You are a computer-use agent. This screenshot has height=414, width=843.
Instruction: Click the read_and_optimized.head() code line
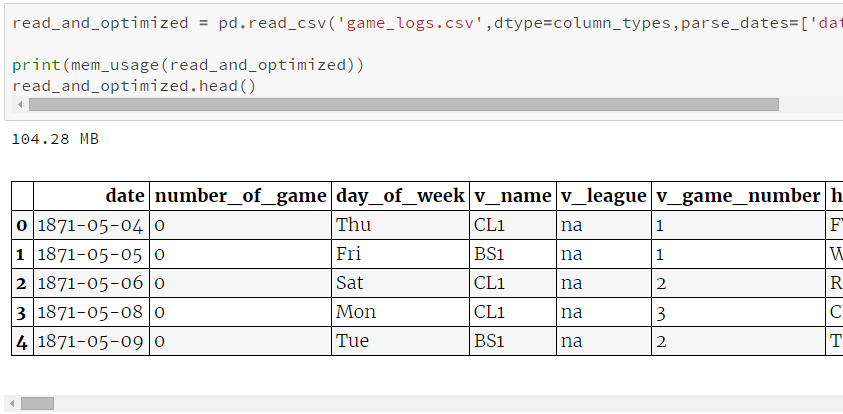click(x=134, y=86)
